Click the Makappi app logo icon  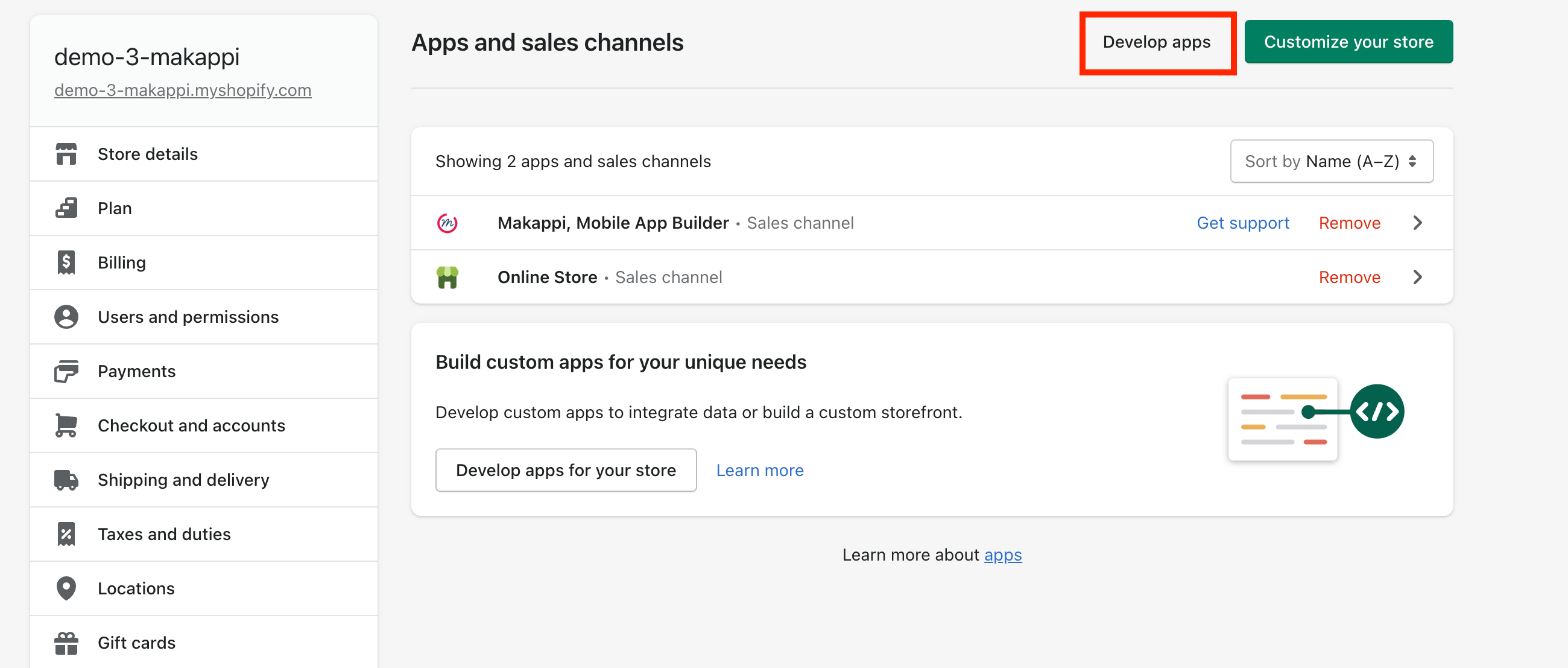pos(447,223)
